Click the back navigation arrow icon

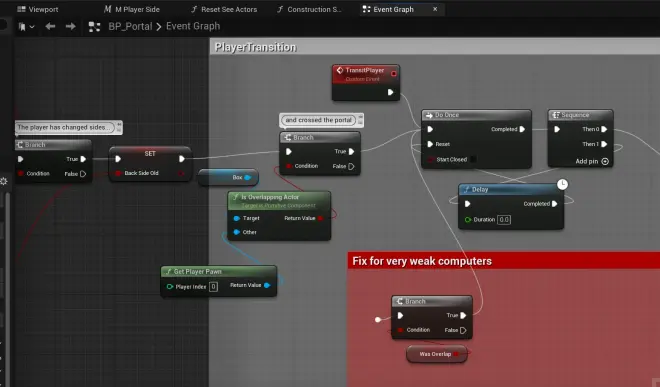tap(50, 27)
